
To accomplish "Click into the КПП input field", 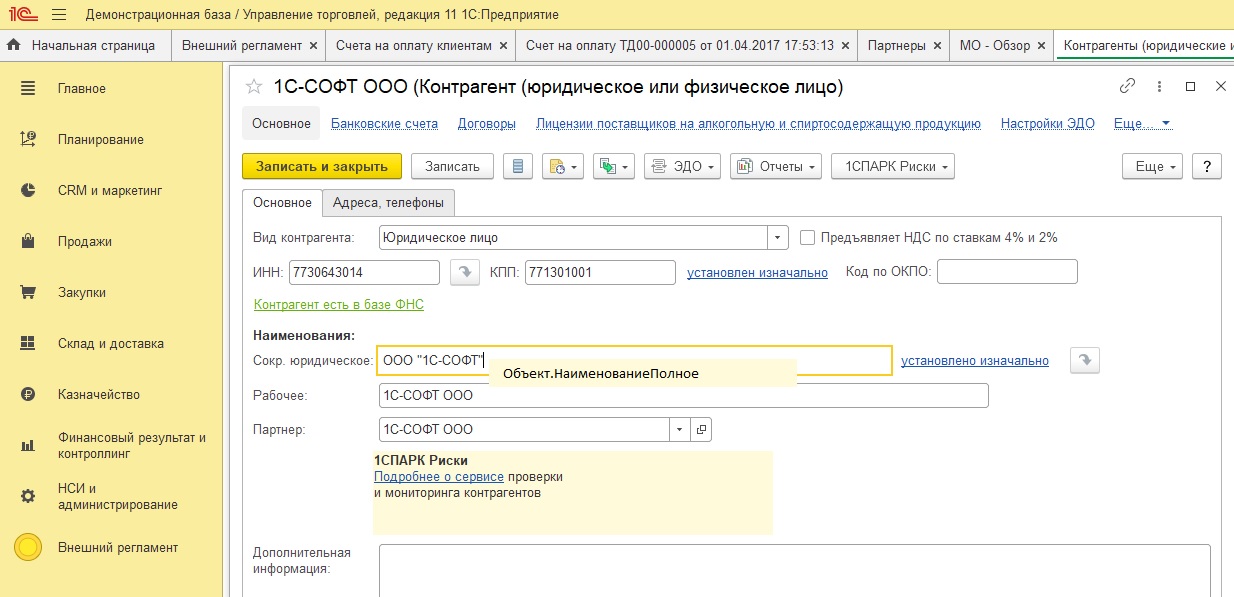I will click(601, 272).
